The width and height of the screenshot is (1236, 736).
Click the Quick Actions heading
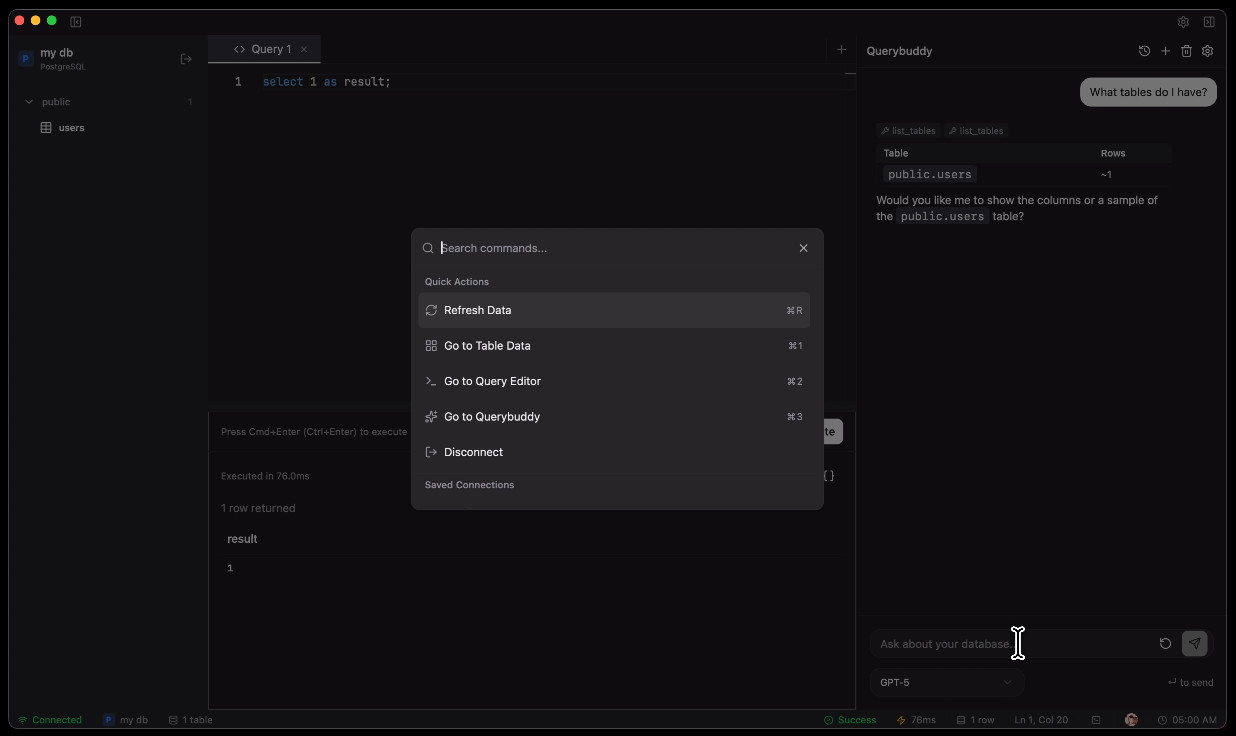coord(457,282)
